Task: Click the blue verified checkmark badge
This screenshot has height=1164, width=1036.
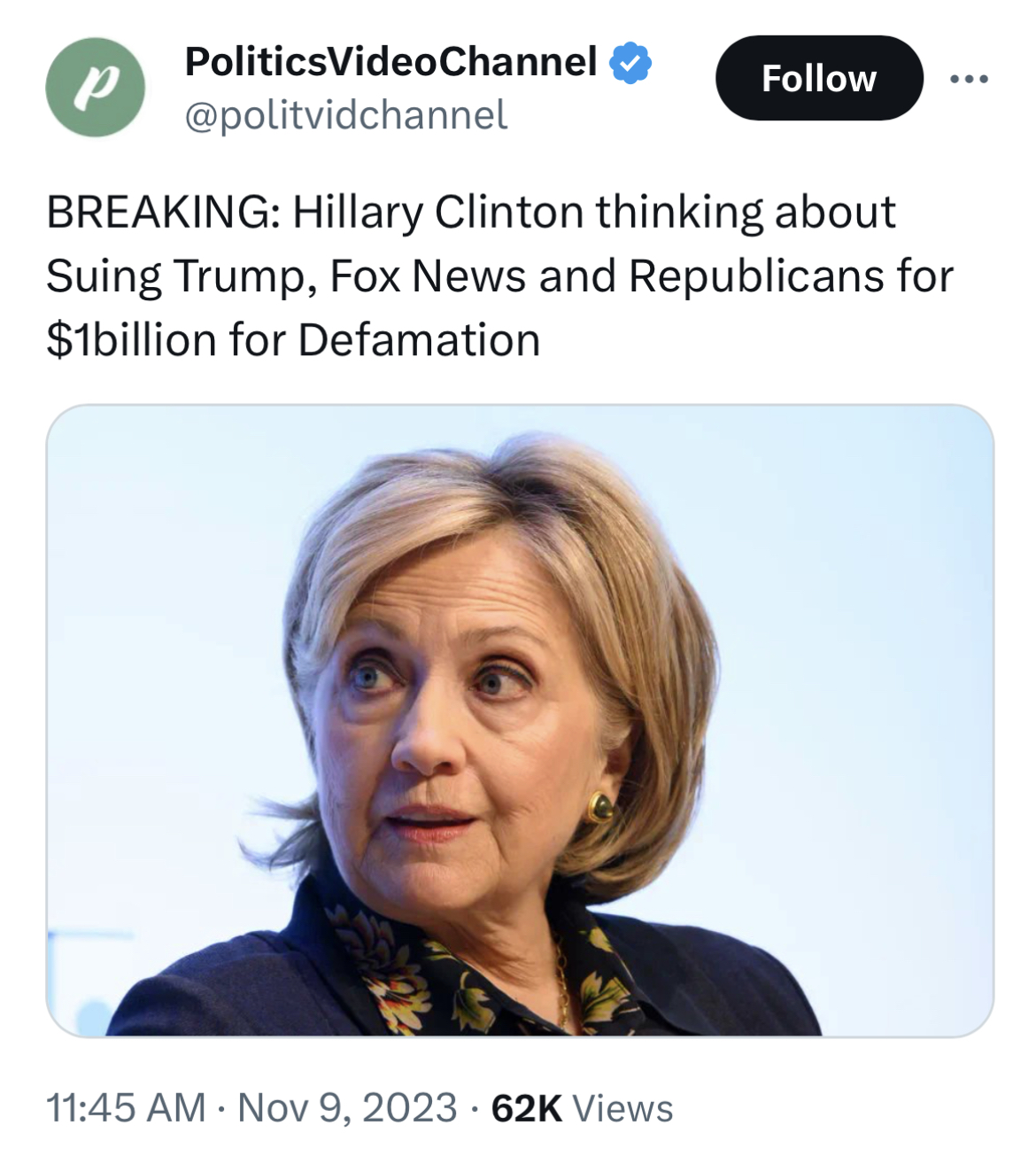Action: (631, 63)
